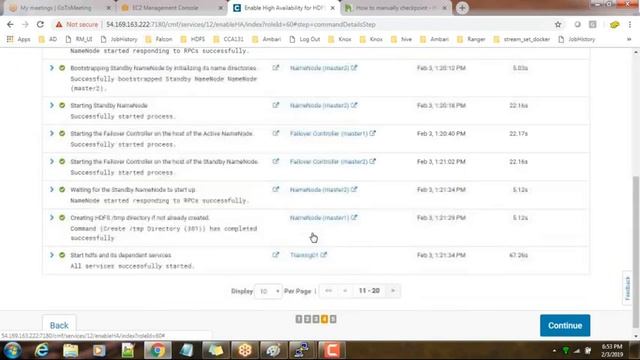Go to next page of results

(393, 291)
